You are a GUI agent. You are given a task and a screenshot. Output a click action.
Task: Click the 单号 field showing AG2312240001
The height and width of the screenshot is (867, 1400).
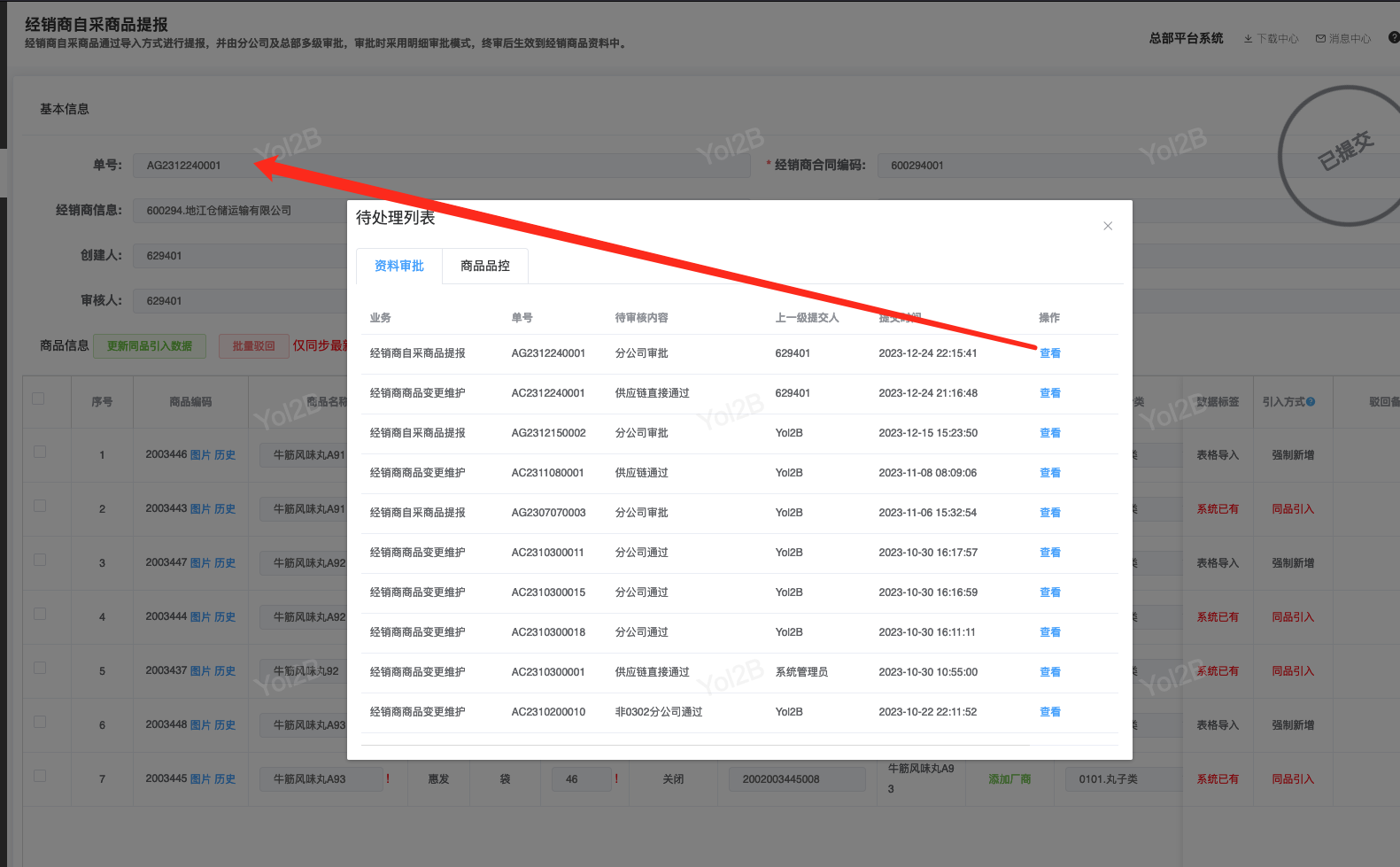coord(239,166)
